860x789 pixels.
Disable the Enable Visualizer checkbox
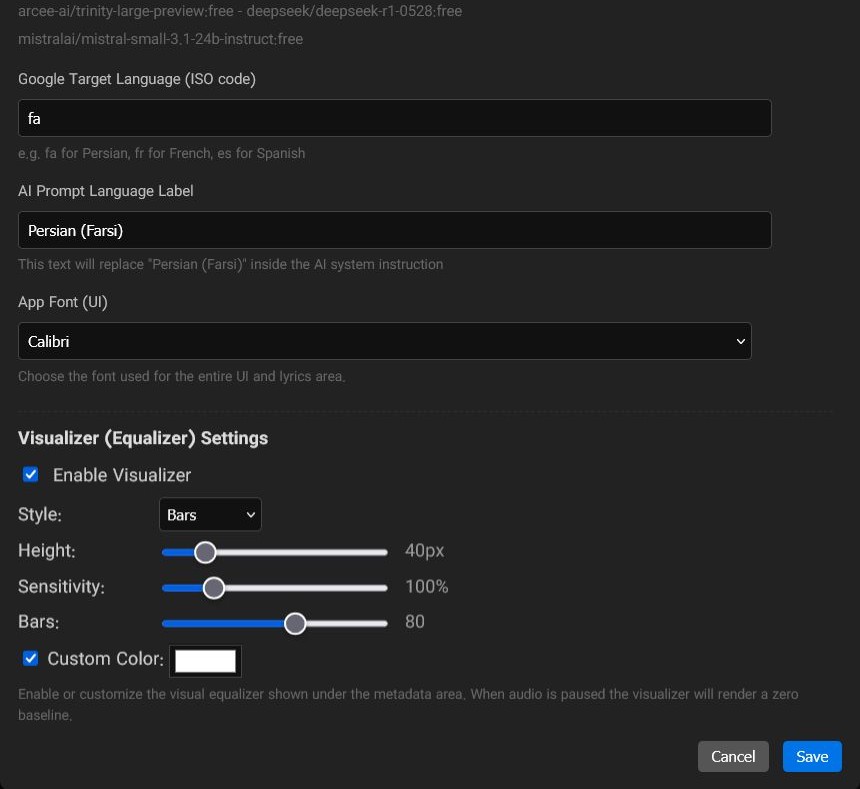point(30,474)
